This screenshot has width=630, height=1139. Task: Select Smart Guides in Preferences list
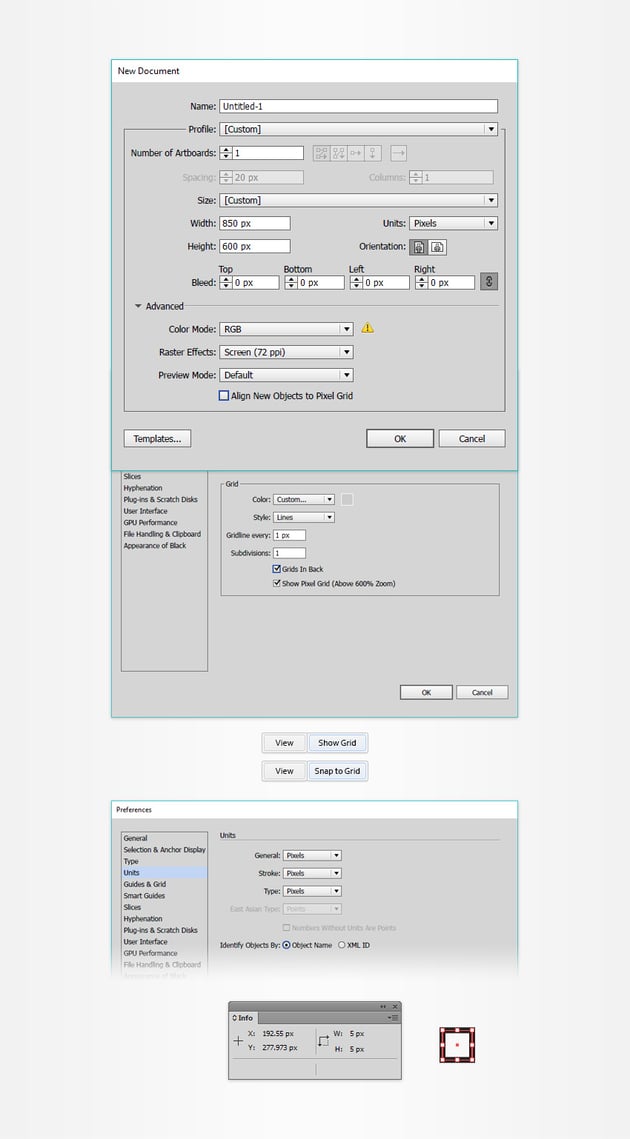pyautogui.click(x=144, y=896)
